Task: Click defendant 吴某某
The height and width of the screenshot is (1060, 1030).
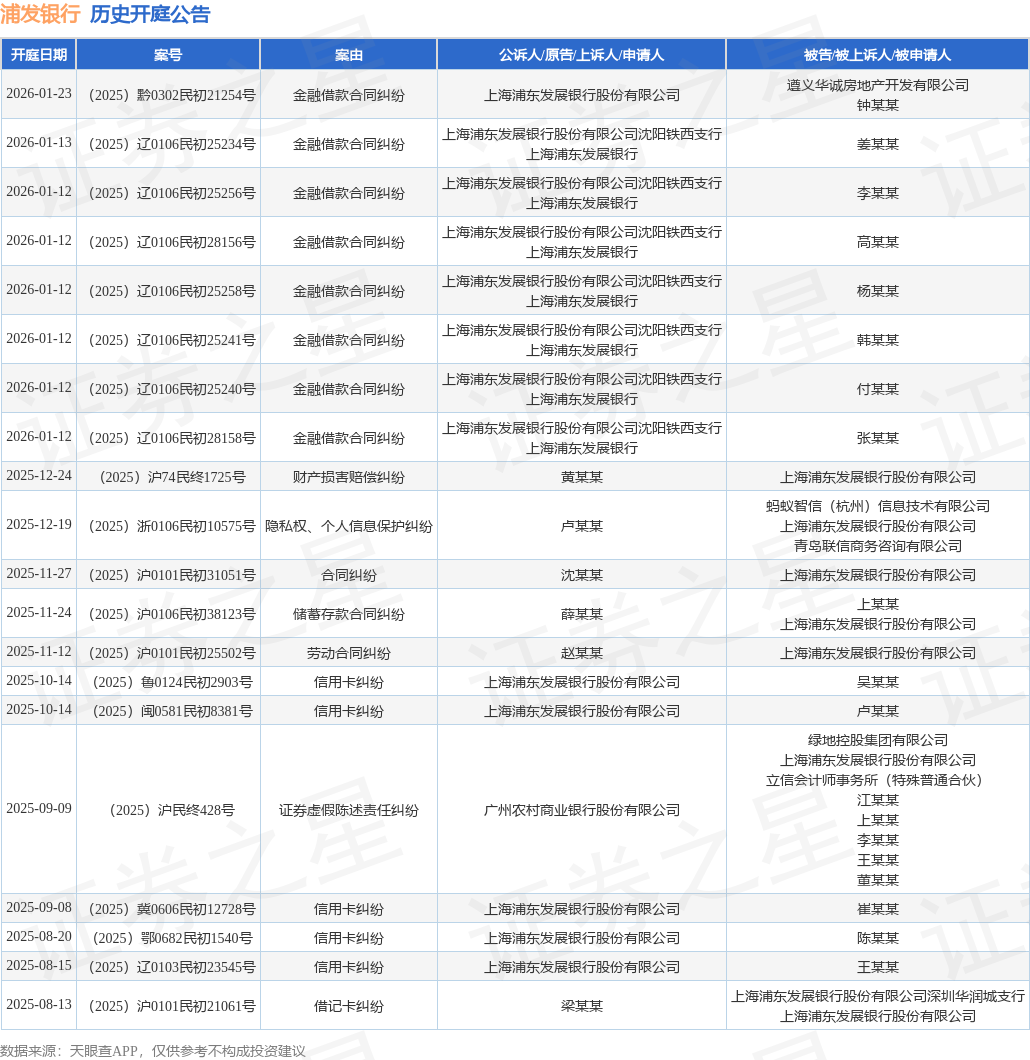Action: (877, 682)
